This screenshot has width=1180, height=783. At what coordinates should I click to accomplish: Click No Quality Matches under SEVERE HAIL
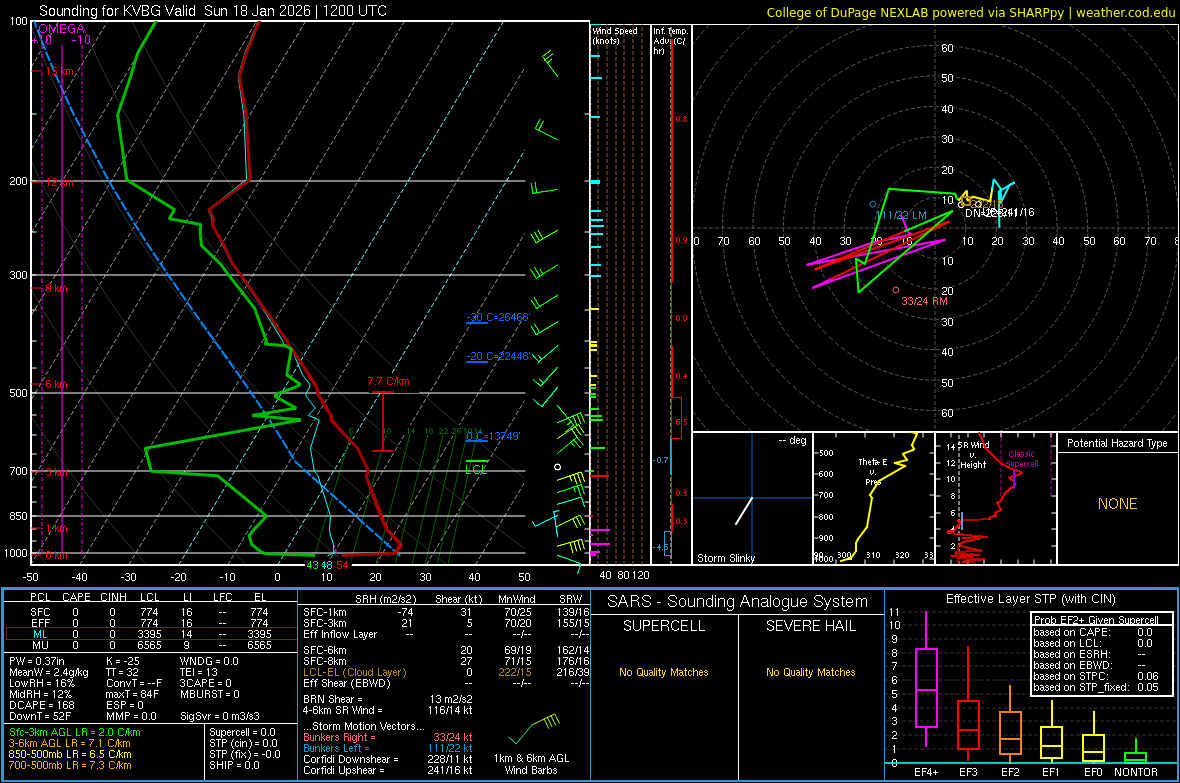click(x=810, y=672)
